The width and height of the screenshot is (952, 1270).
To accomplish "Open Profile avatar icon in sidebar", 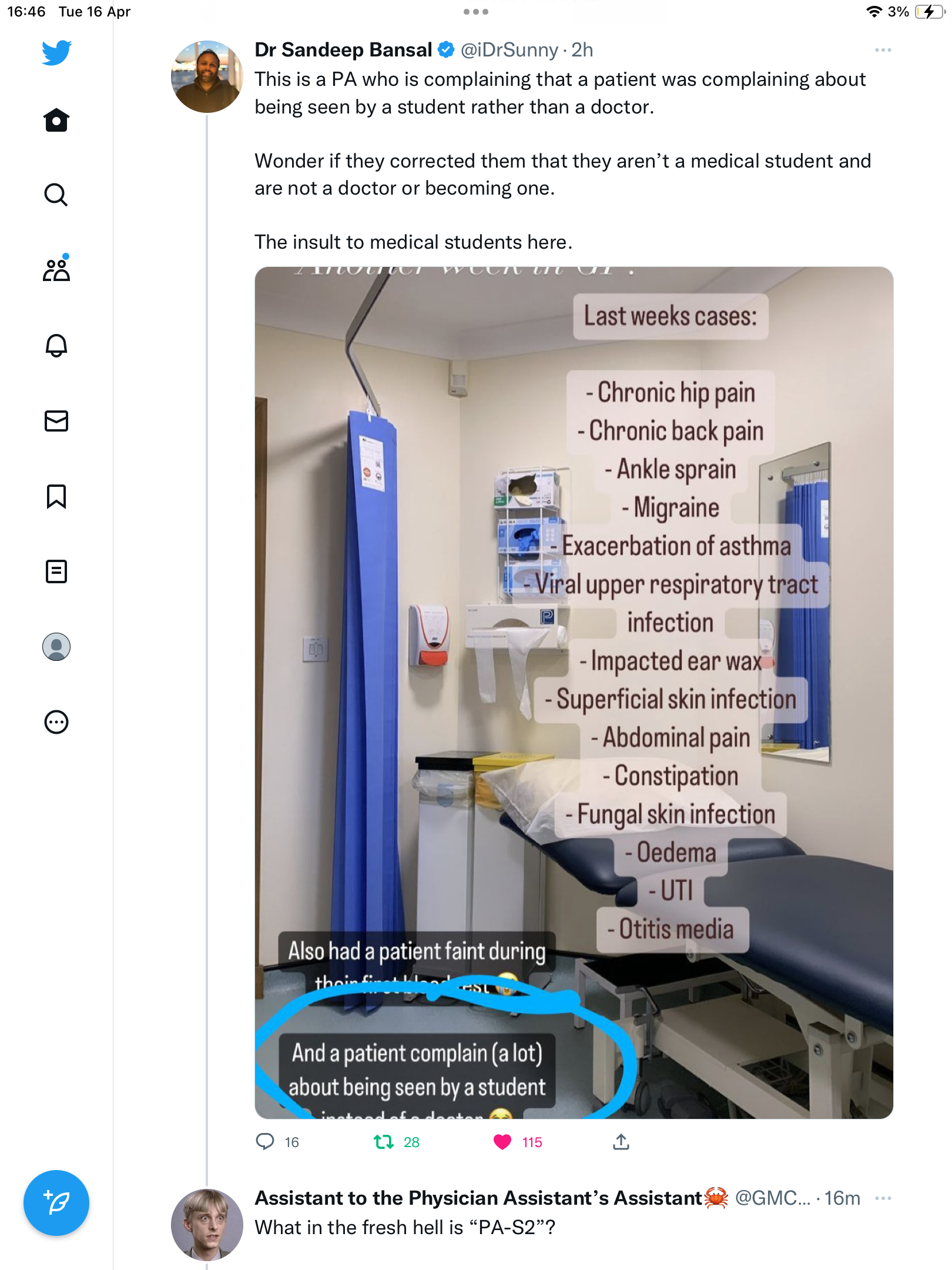I will 56,647.
